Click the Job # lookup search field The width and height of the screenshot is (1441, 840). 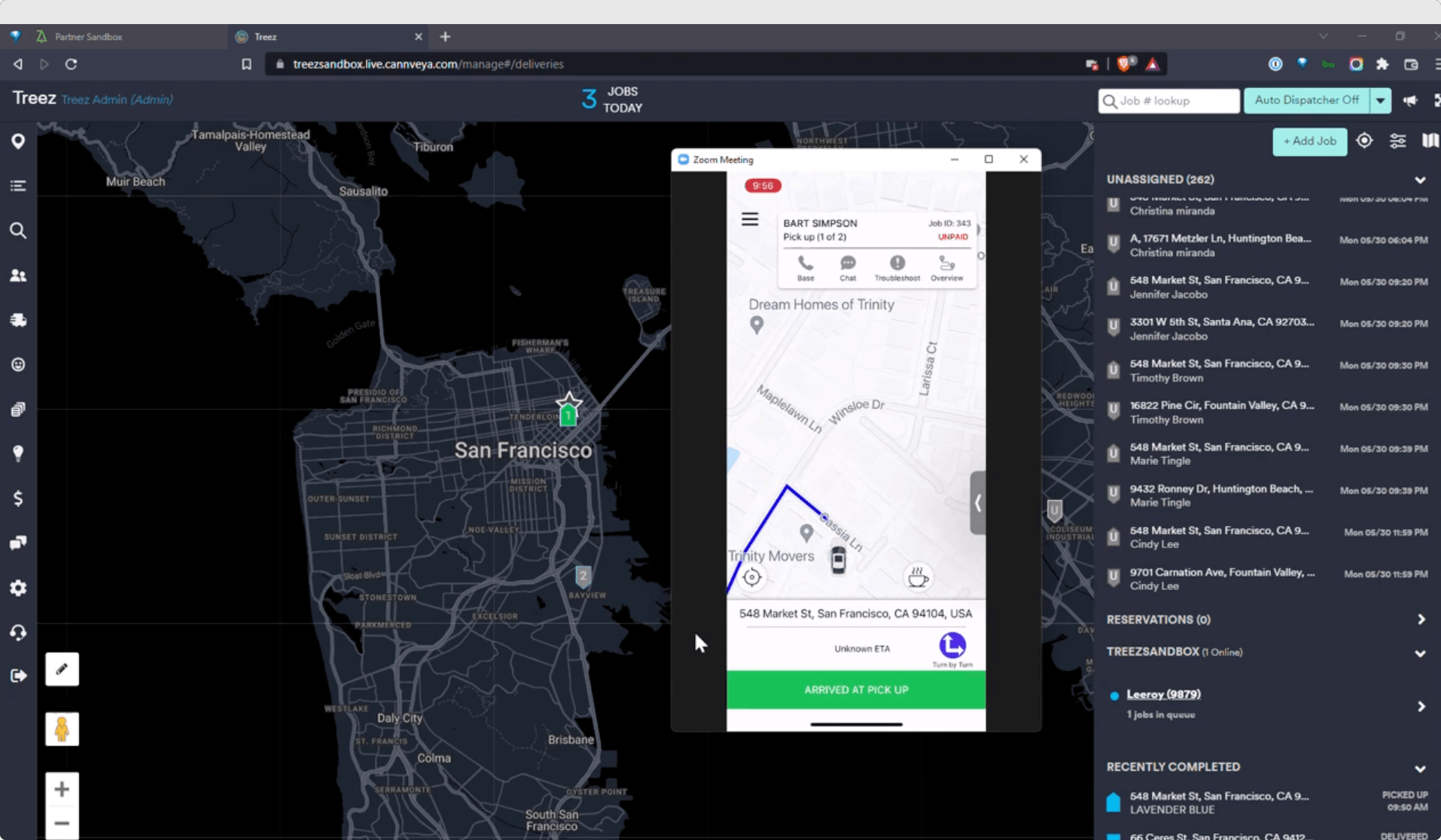click(x=1168, y=100)
